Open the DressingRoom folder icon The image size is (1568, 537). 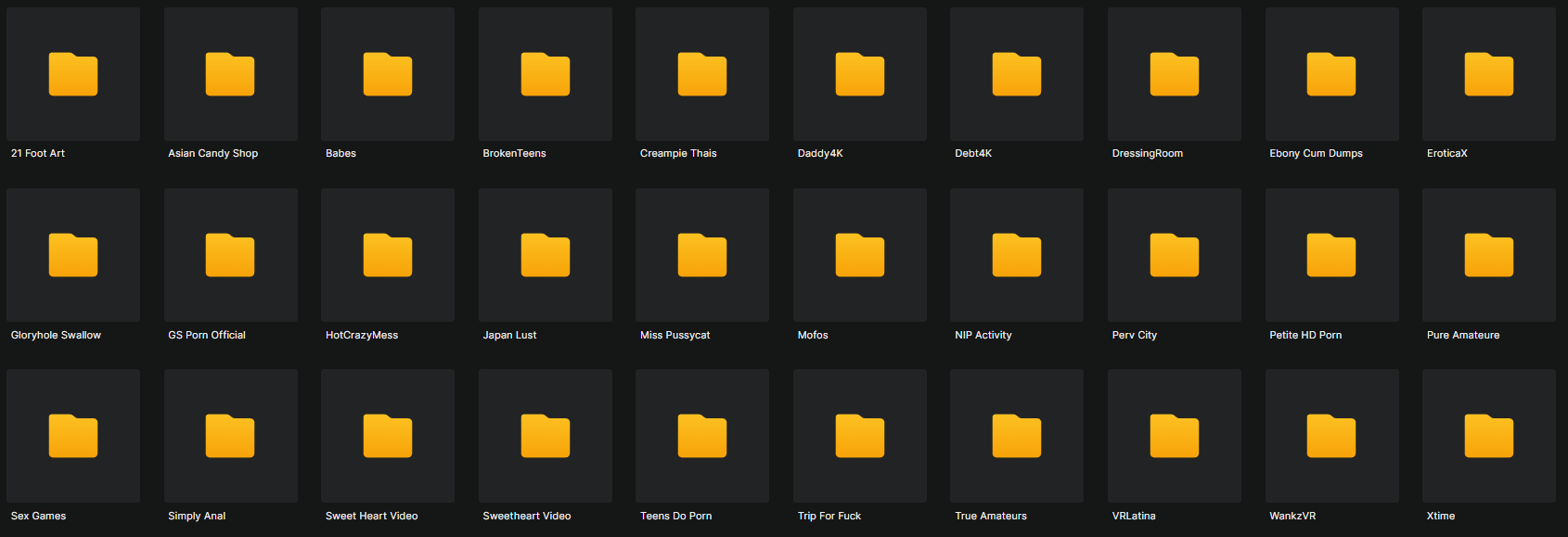pos(1175,74)
